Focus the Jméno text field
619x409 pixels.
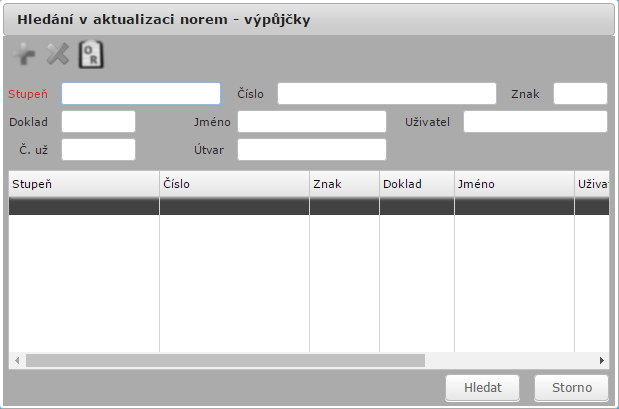[311, 122]
